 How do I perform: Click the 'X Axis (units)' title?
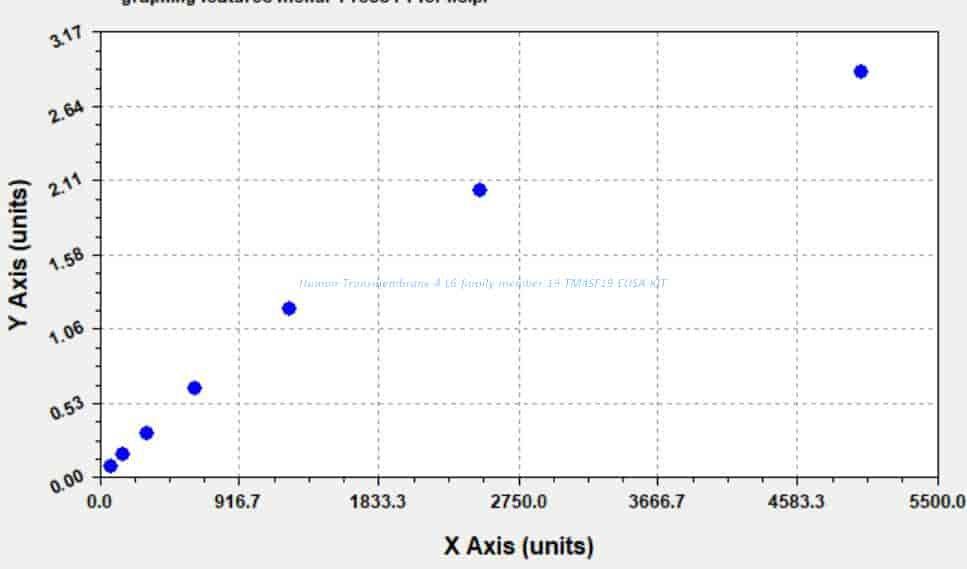(519, 546)
